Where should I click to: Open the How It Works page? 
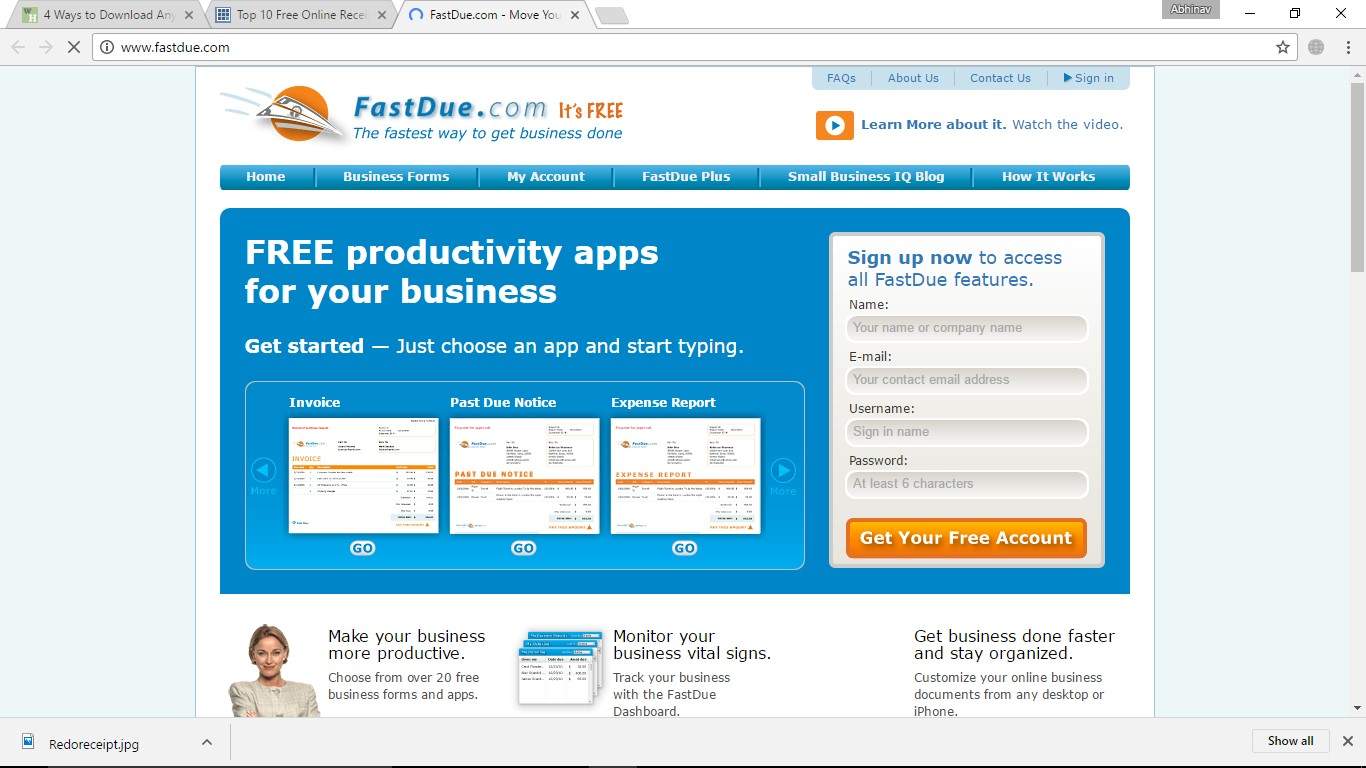(1049, 177)
